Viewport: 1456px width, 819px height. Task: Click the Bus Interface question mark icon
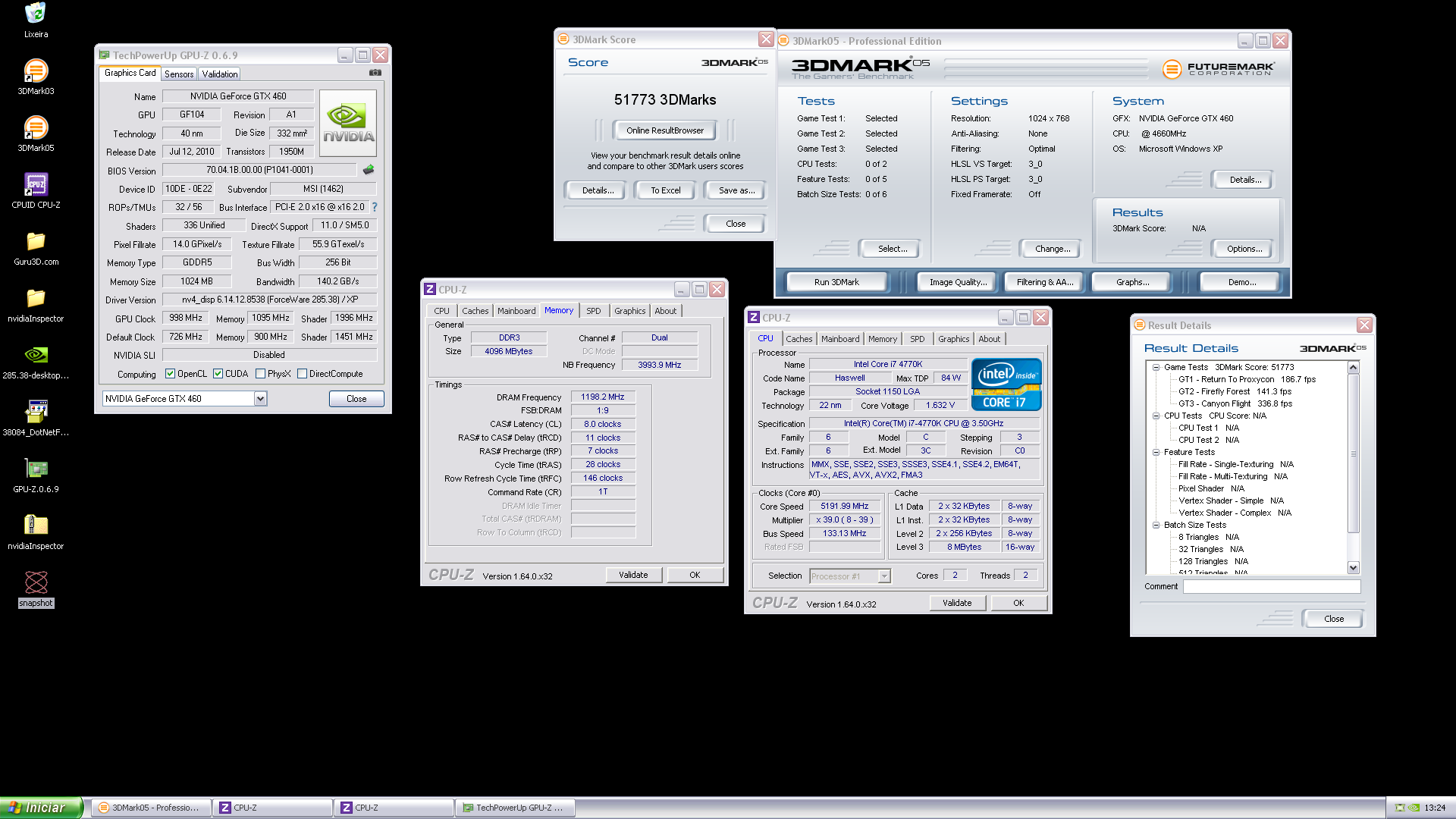(x=375, y=207)
